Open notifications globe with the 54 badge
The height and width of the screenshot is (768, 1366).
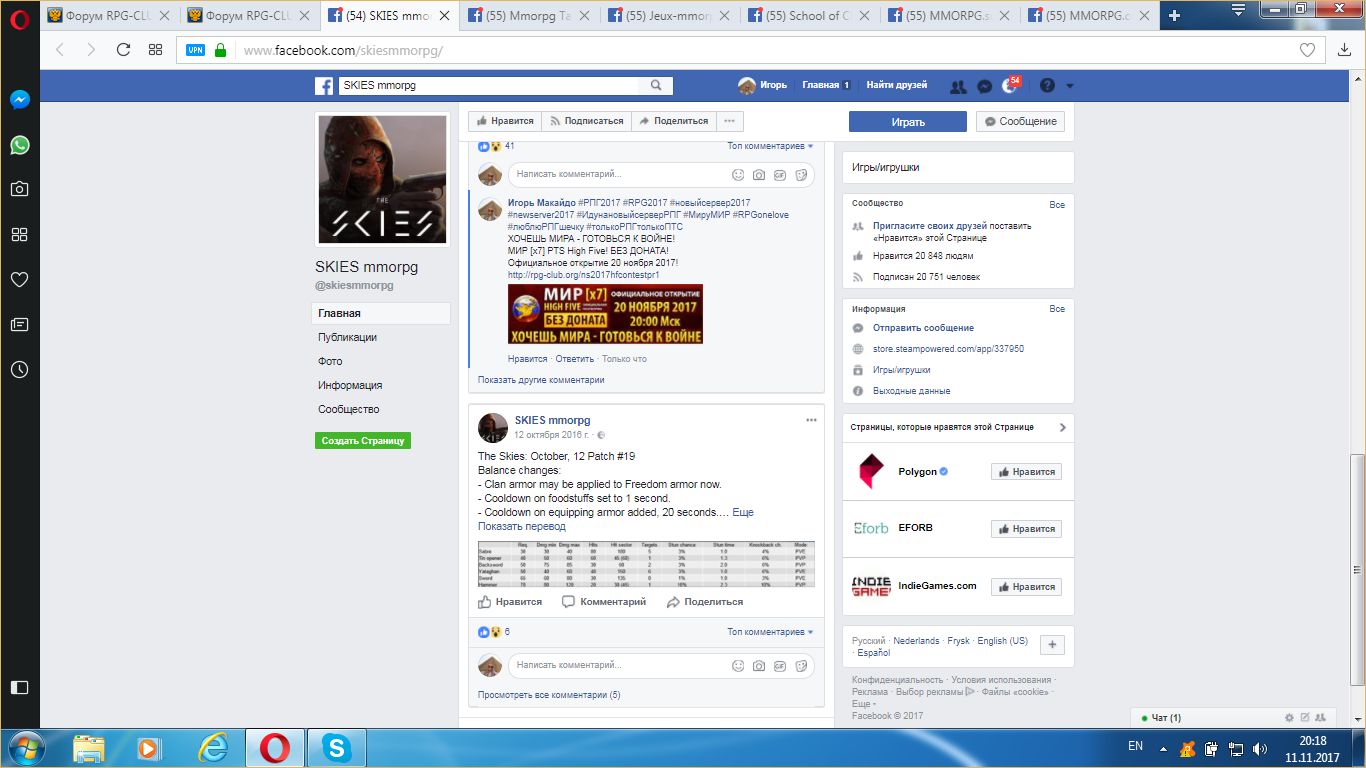[1010, 86]
